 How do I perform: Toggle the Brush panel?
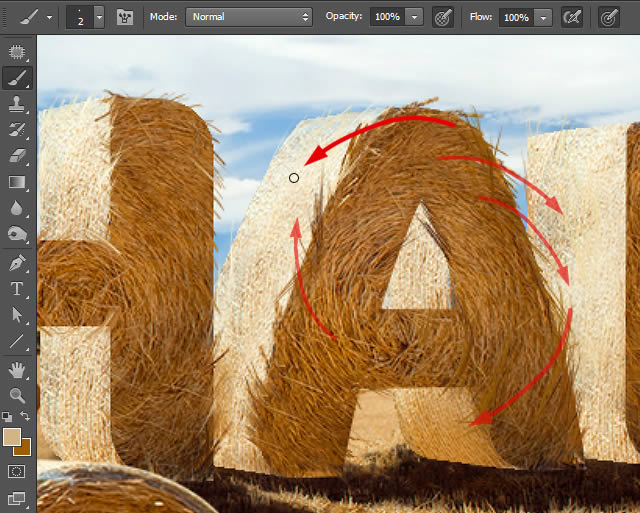(x=125, y=17)
